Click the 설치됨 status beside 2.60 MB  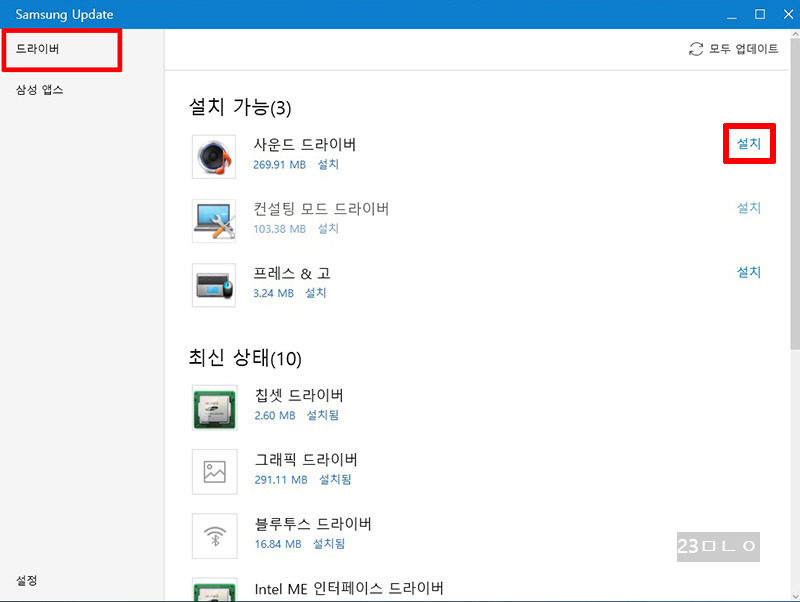click(x=322, y=415)
